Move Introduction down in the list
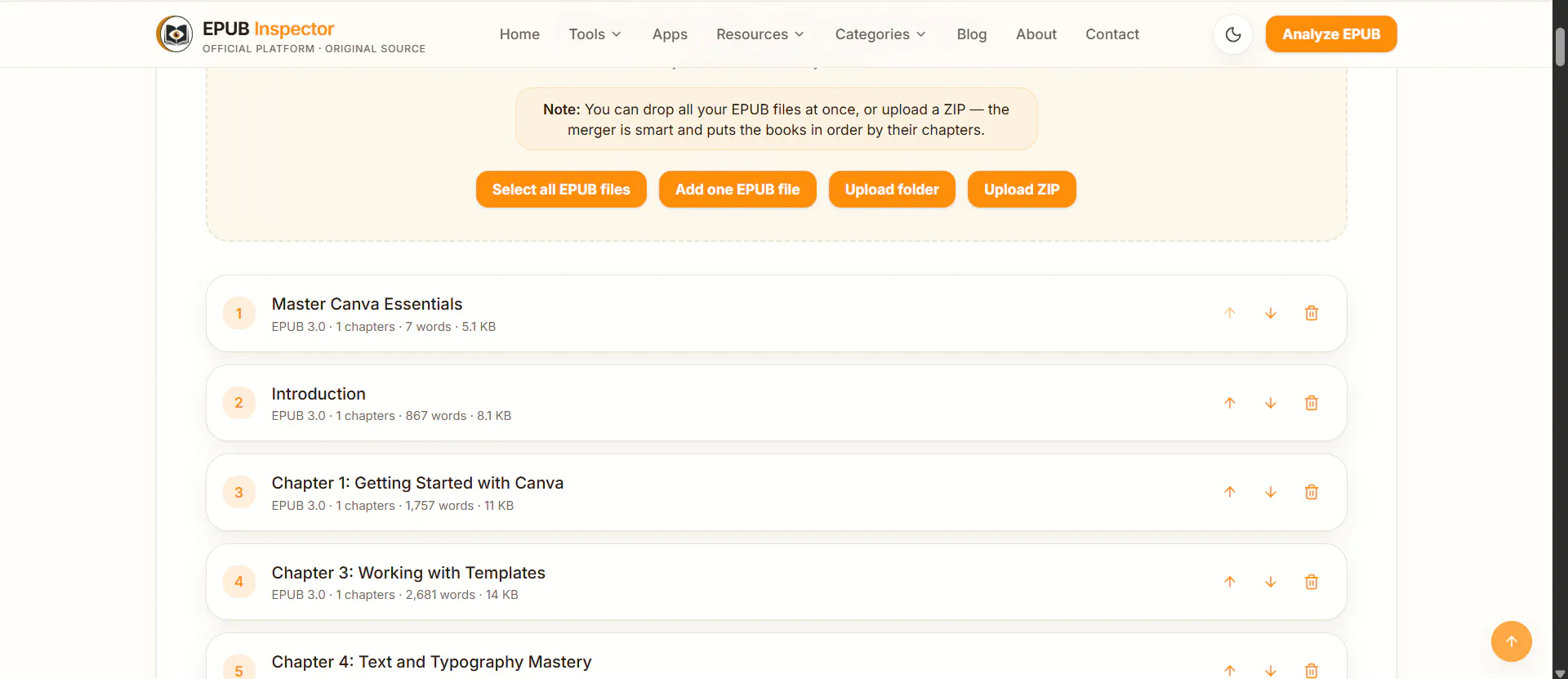 (x=1271, y=403)
